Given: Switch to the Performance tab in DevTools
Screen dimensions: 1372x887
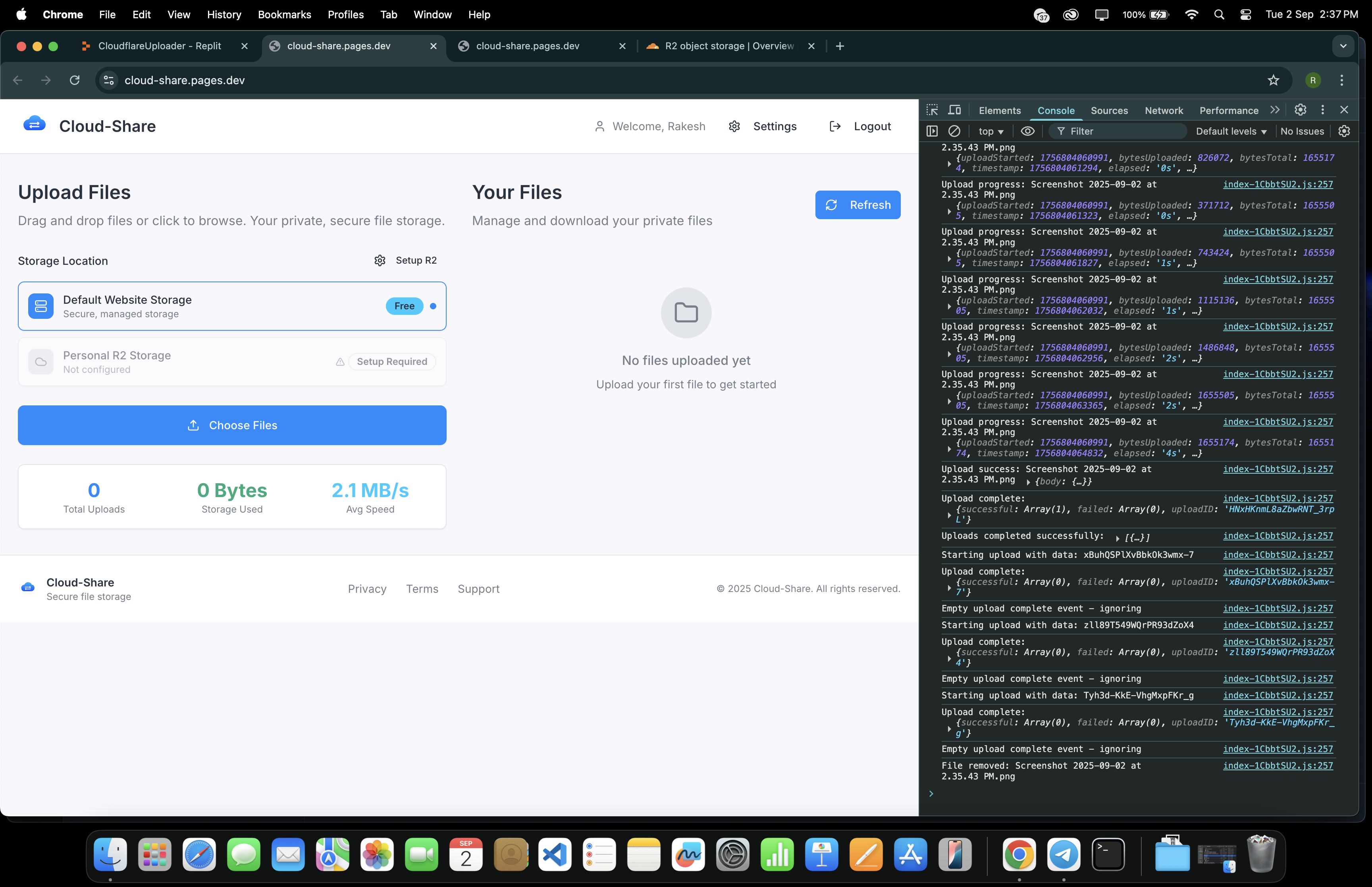Looking at the screenshot, I should tap(1229, 111).
